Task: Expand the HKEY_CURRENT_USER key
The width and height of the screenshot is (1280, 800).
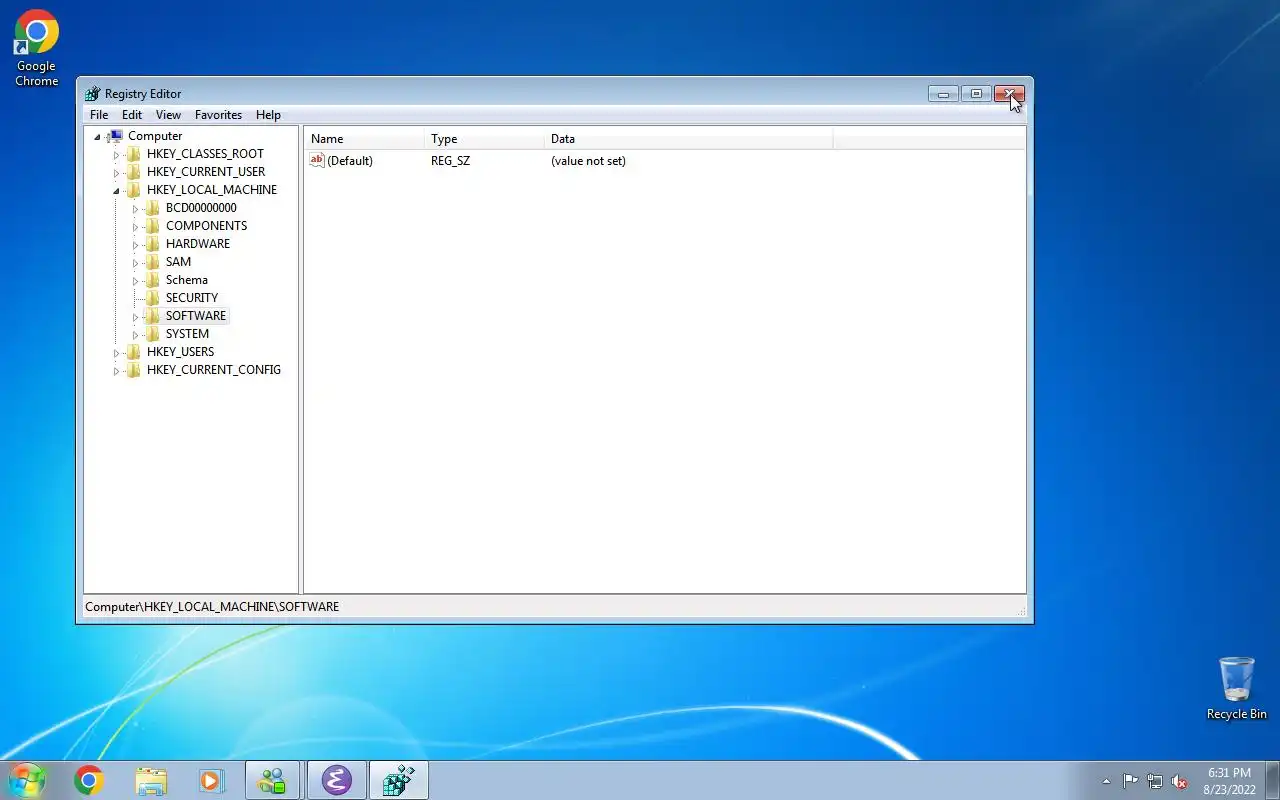Action: click(116, 172)
